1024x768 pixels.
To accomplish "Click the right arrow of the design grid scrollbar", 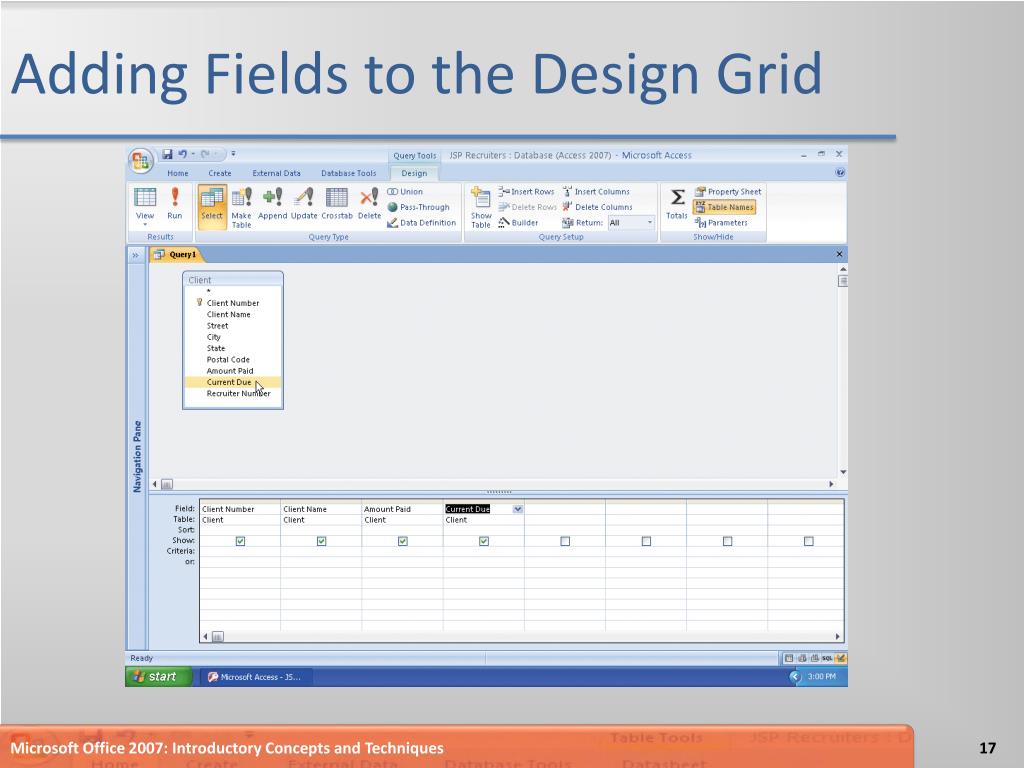I will pyautogui.click(x=837, y=636).
